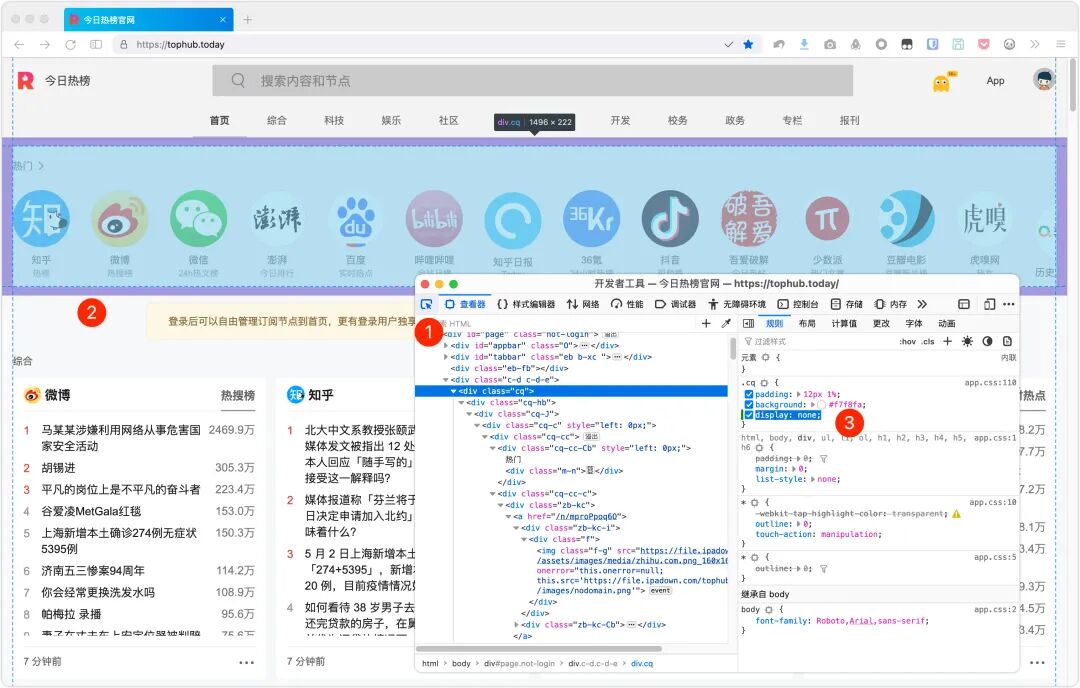Click the 知乎 hot node icon
The image size is (1080, 688).
coord(41,219)
